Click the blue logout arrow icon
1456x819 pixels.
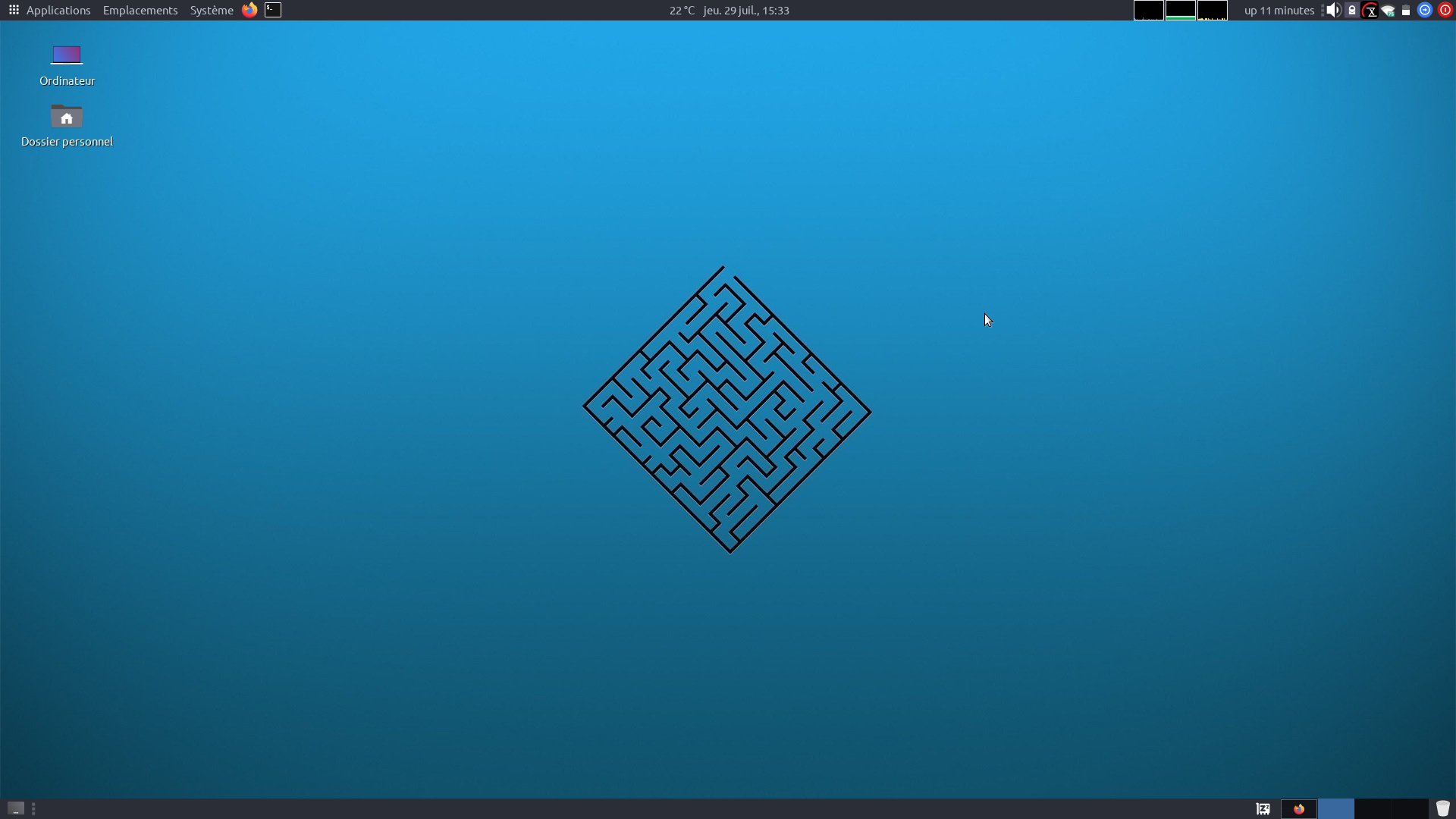(1425, 10)
